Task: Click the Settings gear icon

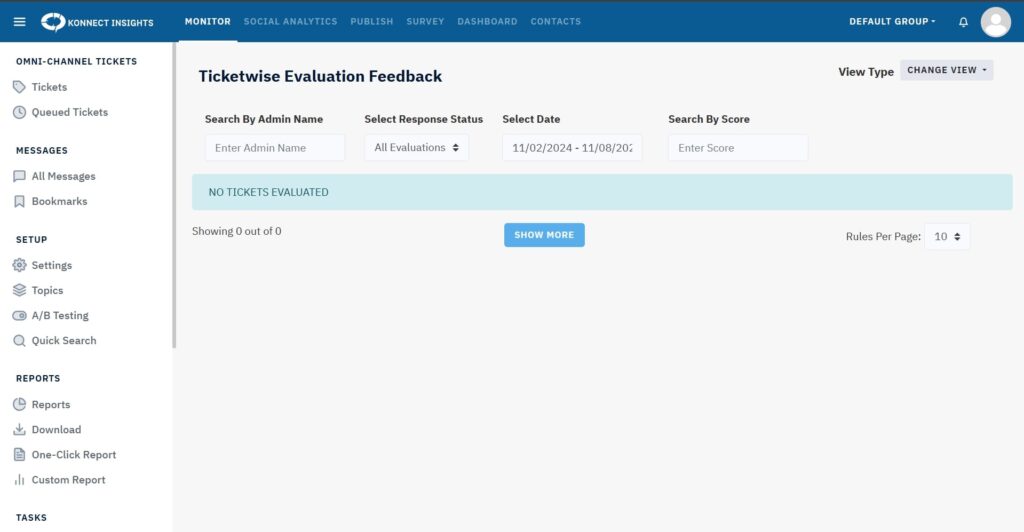Action: [19, 265]
